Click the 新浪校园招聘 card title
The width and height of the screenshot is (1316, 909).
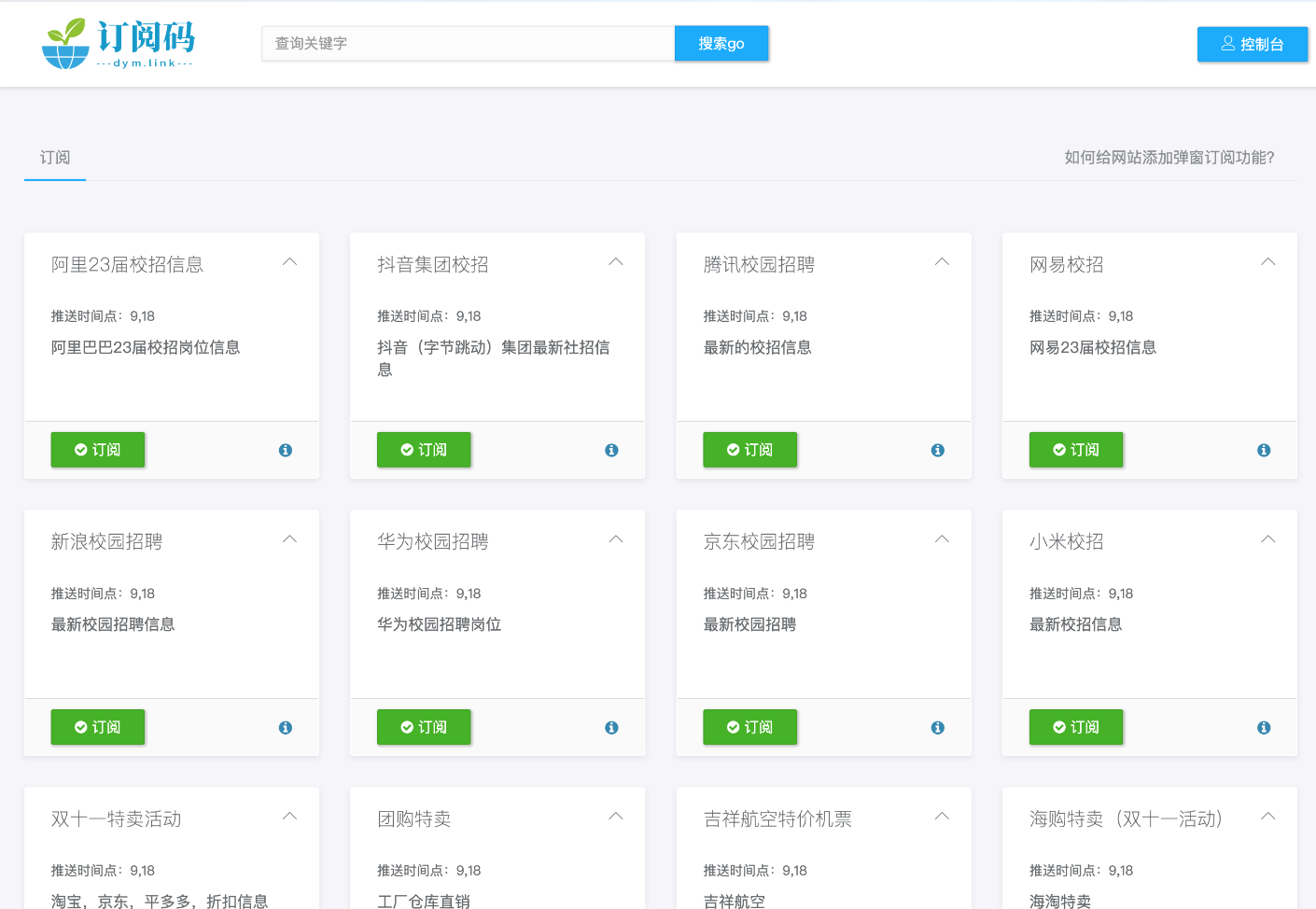pyautogui.click(x=106, y=542)
